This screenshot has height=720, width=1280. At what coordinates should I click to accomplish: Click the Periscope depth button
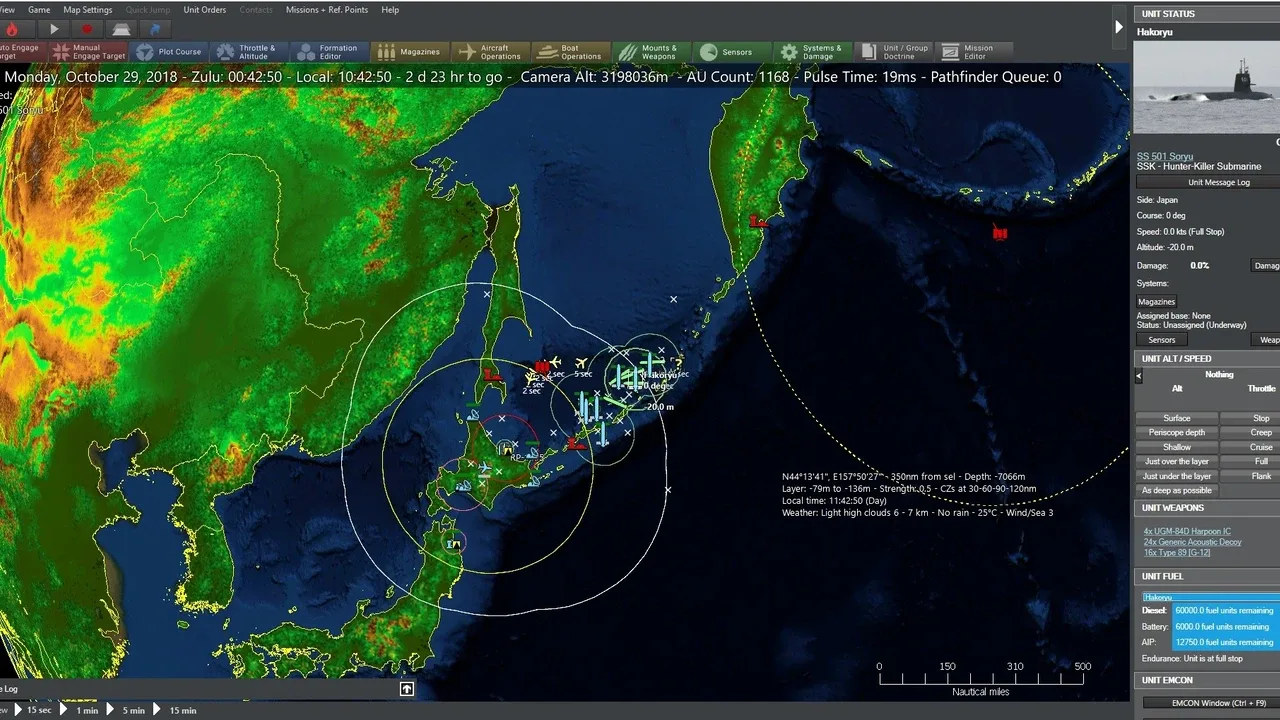[1177, 433]
